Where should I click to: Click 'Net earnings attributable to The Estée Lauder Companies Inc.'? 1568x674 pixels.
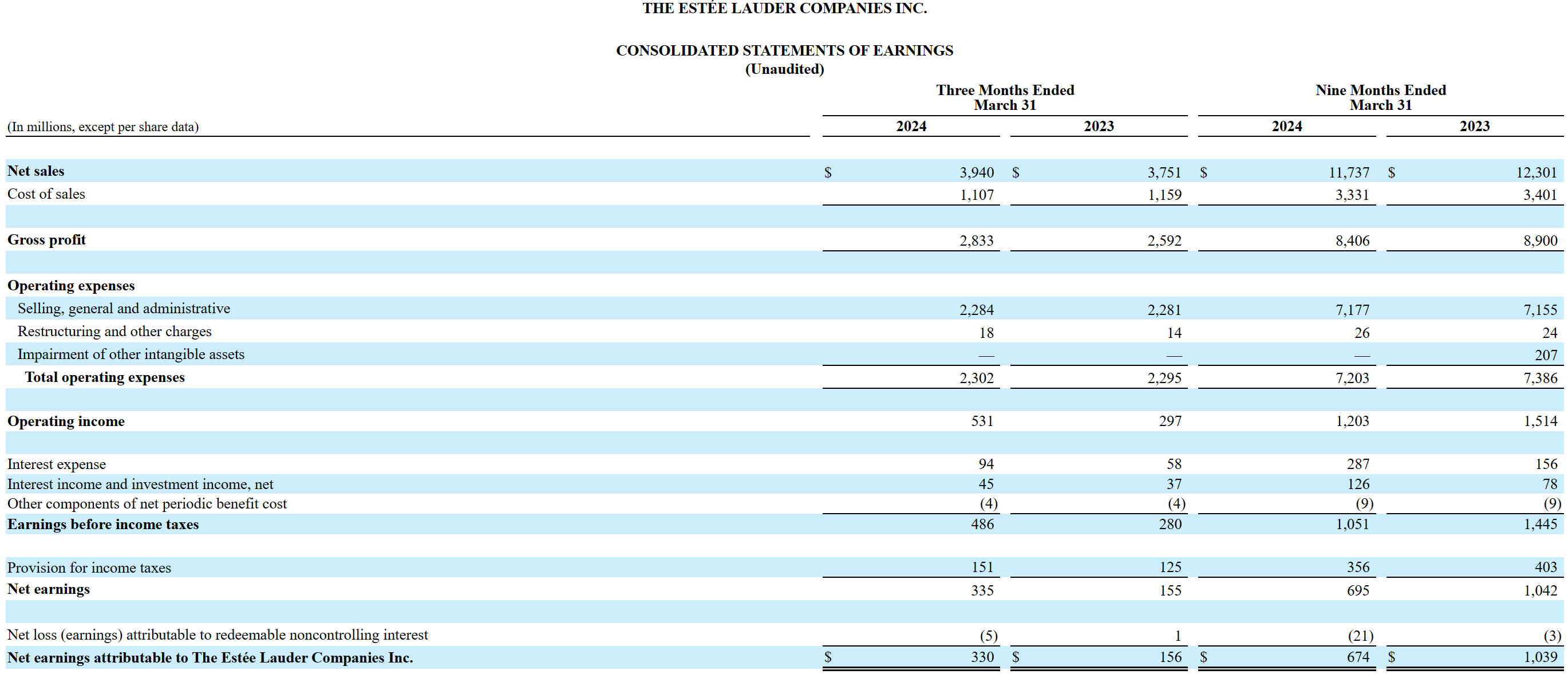[x=211, y=658]
